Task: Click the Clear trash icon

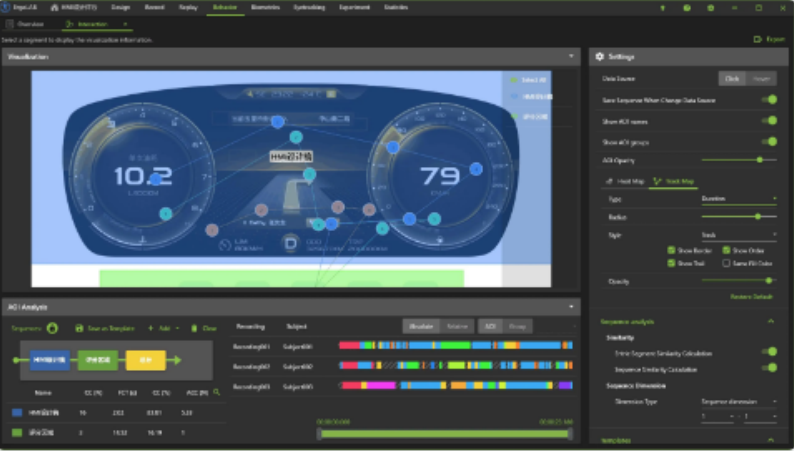Action: click(x=194, y=327)
